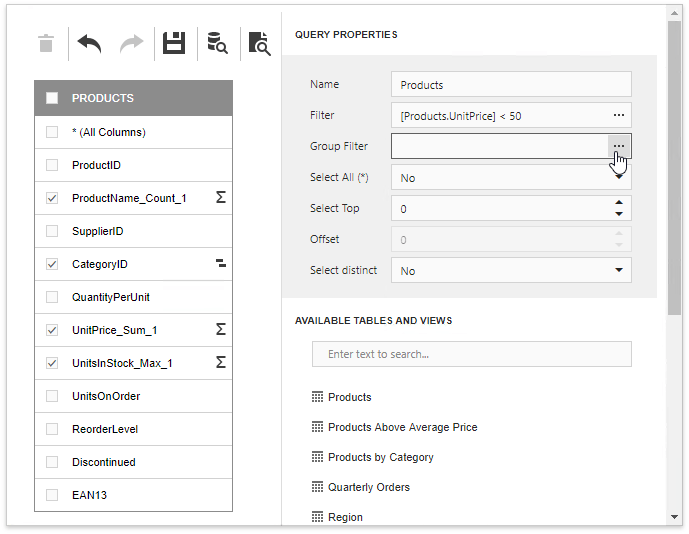Select Products in available tables
The image size is (689, 534).
click(x=349, y=397)
